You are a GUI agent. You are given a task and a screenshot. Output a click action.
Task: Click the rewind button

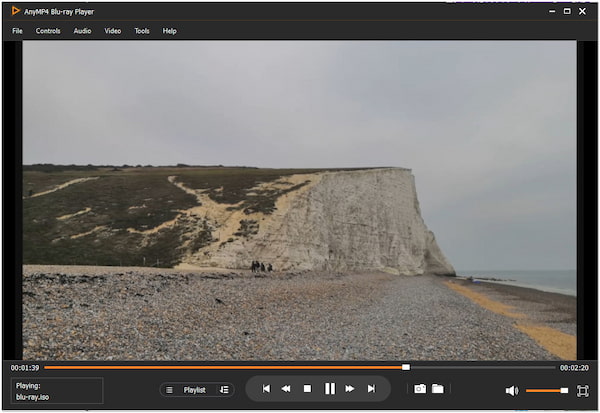coord(286,389)
